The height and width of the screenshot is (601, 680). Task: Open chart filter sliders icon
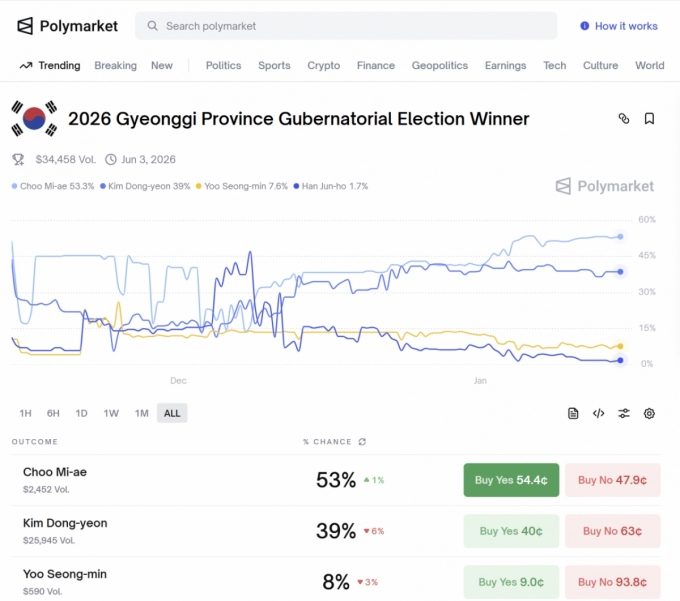pyautogui.click(x=624, y=413)
